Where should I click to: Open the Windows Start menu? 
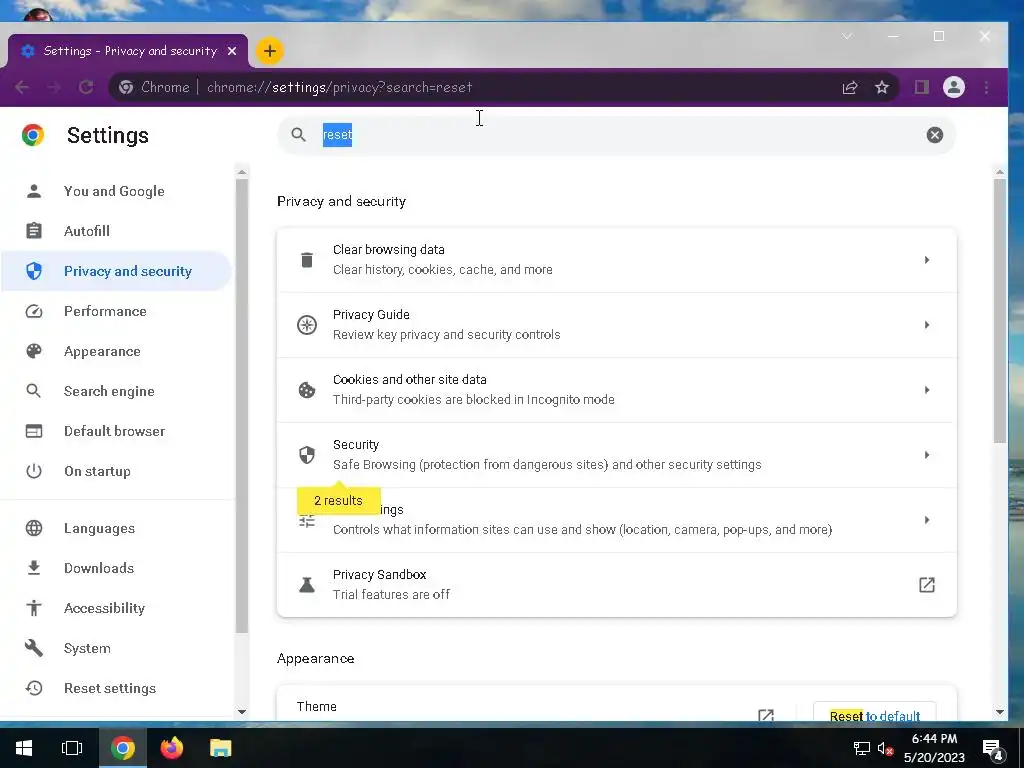pos(24,748)
